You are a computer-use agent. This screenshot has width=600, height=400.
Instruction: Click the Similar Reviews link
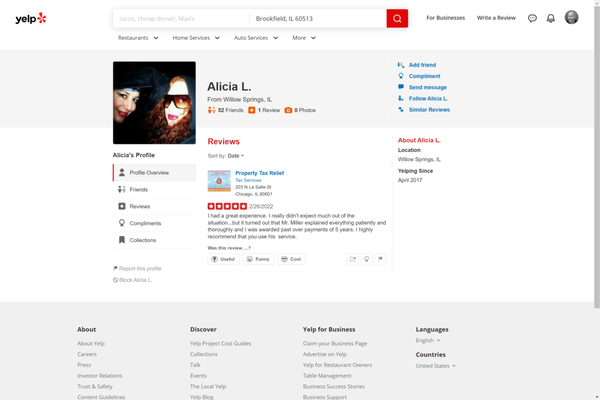[429, 109]
